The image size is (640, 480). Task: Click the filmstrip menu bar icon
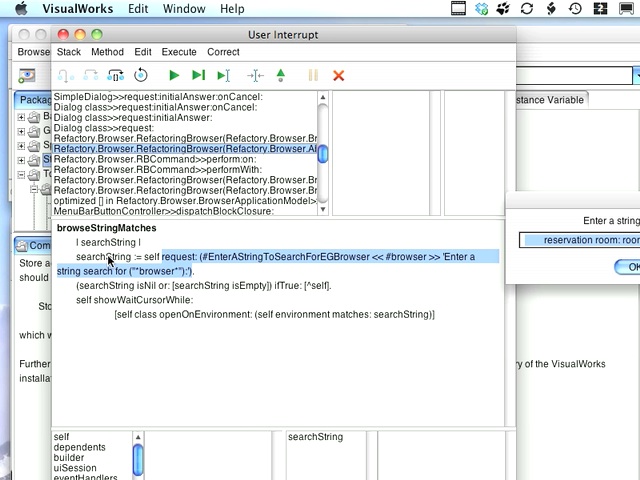458,9
